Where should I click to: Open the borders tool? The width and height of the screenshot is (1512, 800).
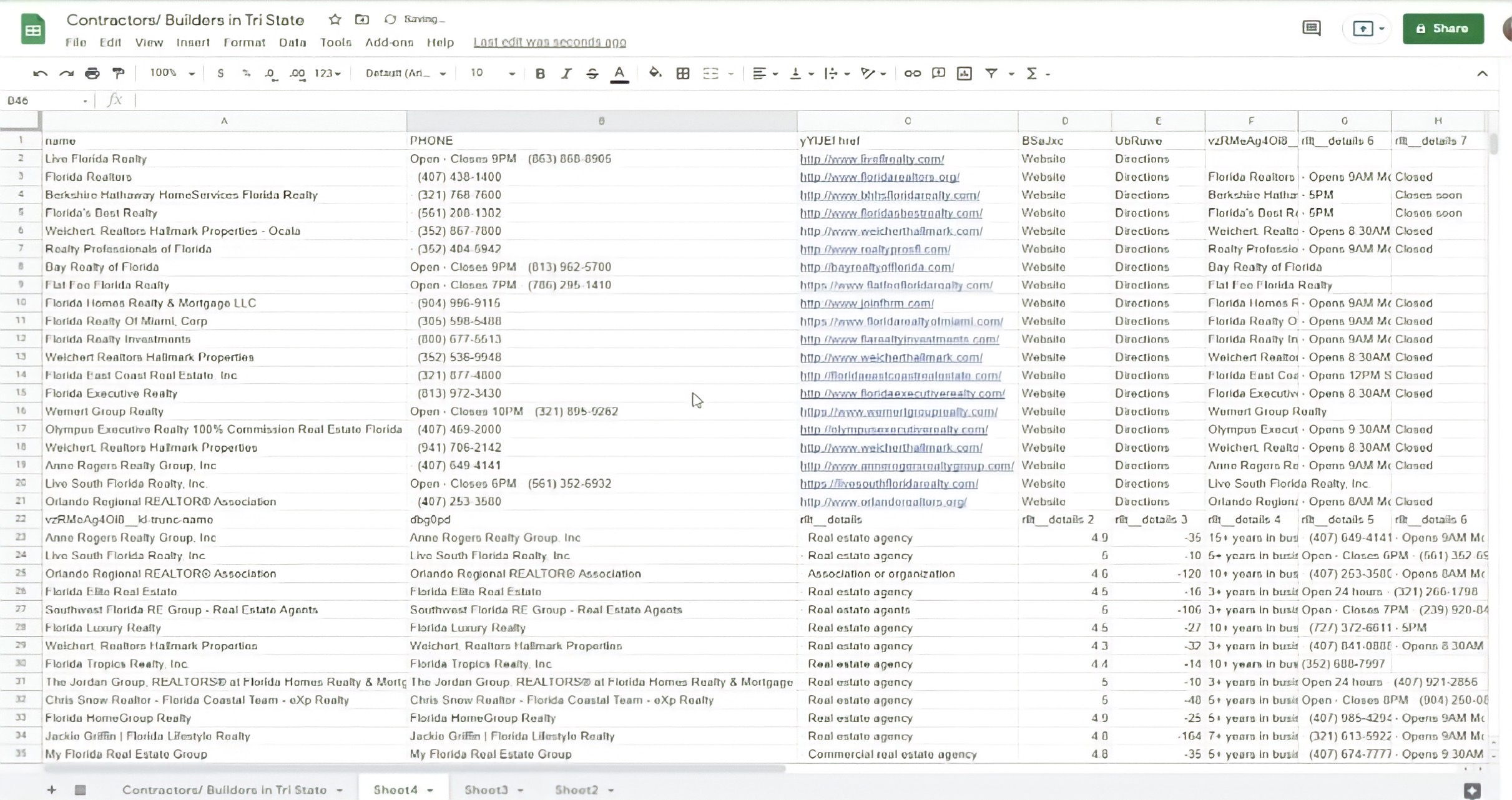pos(682,74)
